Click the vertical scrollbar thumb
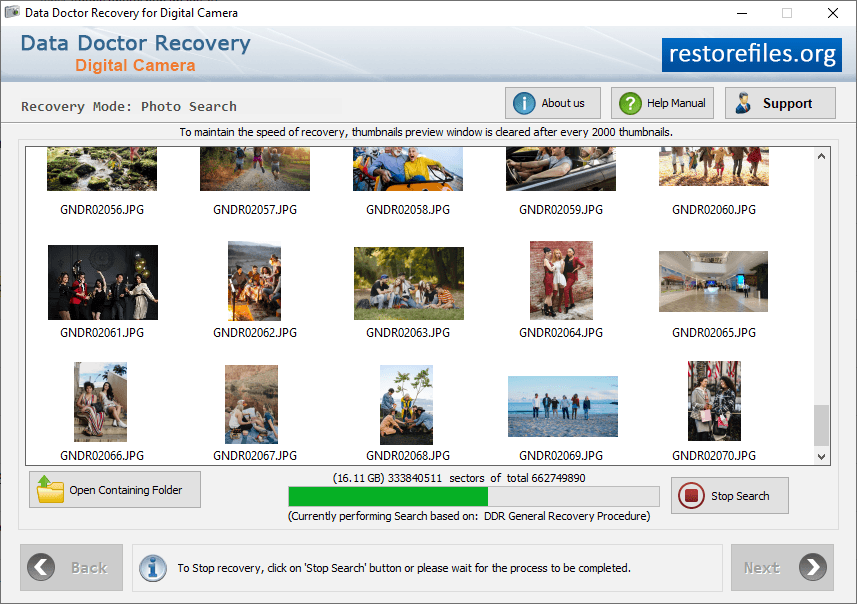 point(821,425)
